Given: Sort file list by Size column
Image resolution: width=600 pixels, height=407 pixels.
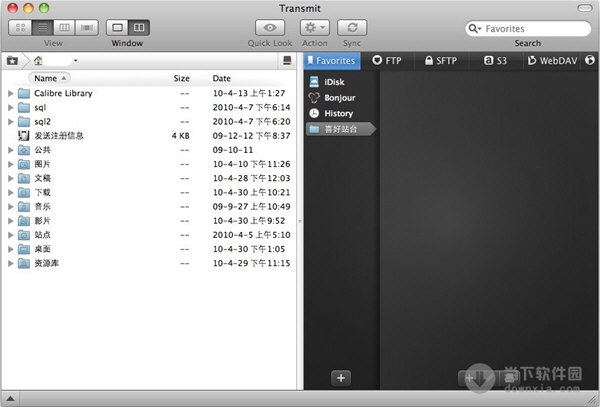Looking at the screenshot, I should [181, 78].
